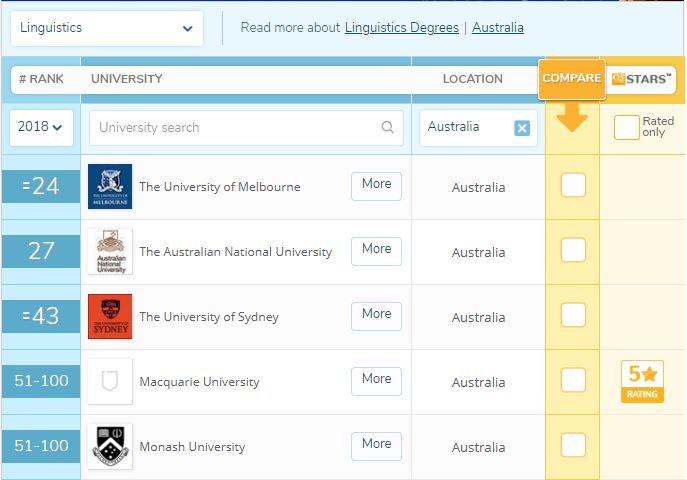The width and height of the screenshot is (687, 480).
Task: Click the =43 rank cell
Action: [41, 316]
